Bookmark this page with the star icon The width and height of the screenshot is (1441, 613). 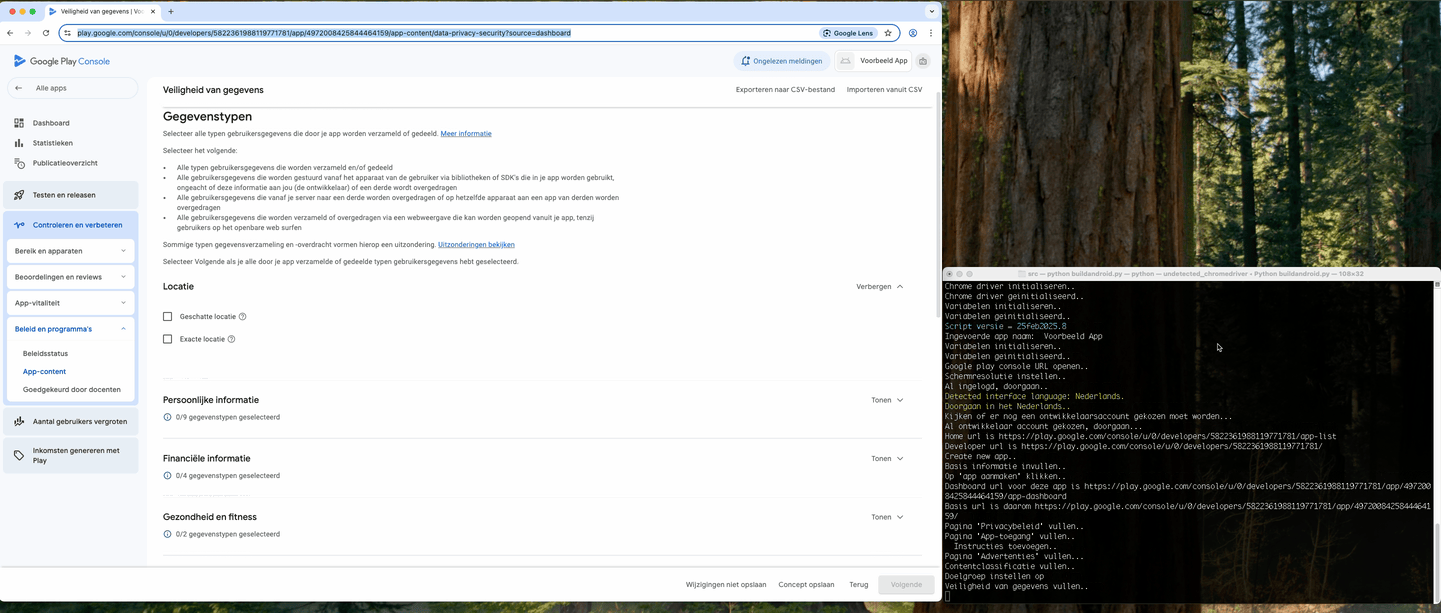[x=888, y=33]
